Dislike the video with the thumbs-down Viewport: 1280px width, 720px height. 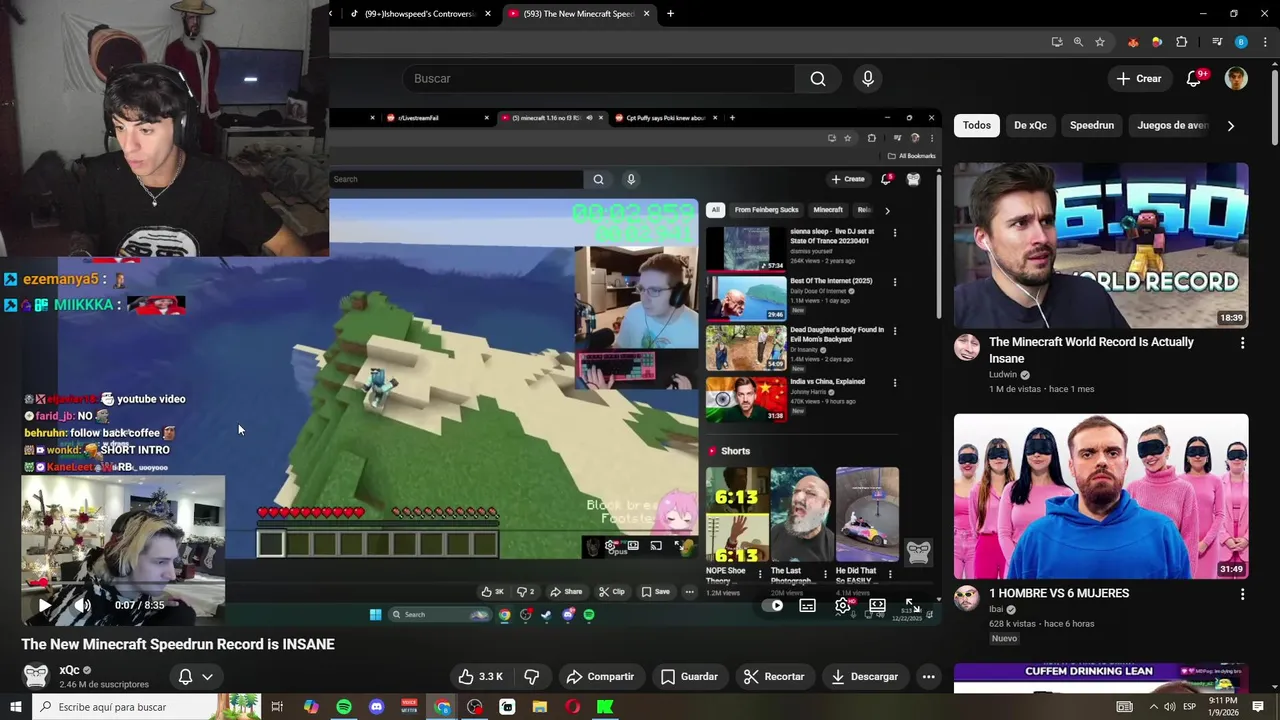click(532, 677)
